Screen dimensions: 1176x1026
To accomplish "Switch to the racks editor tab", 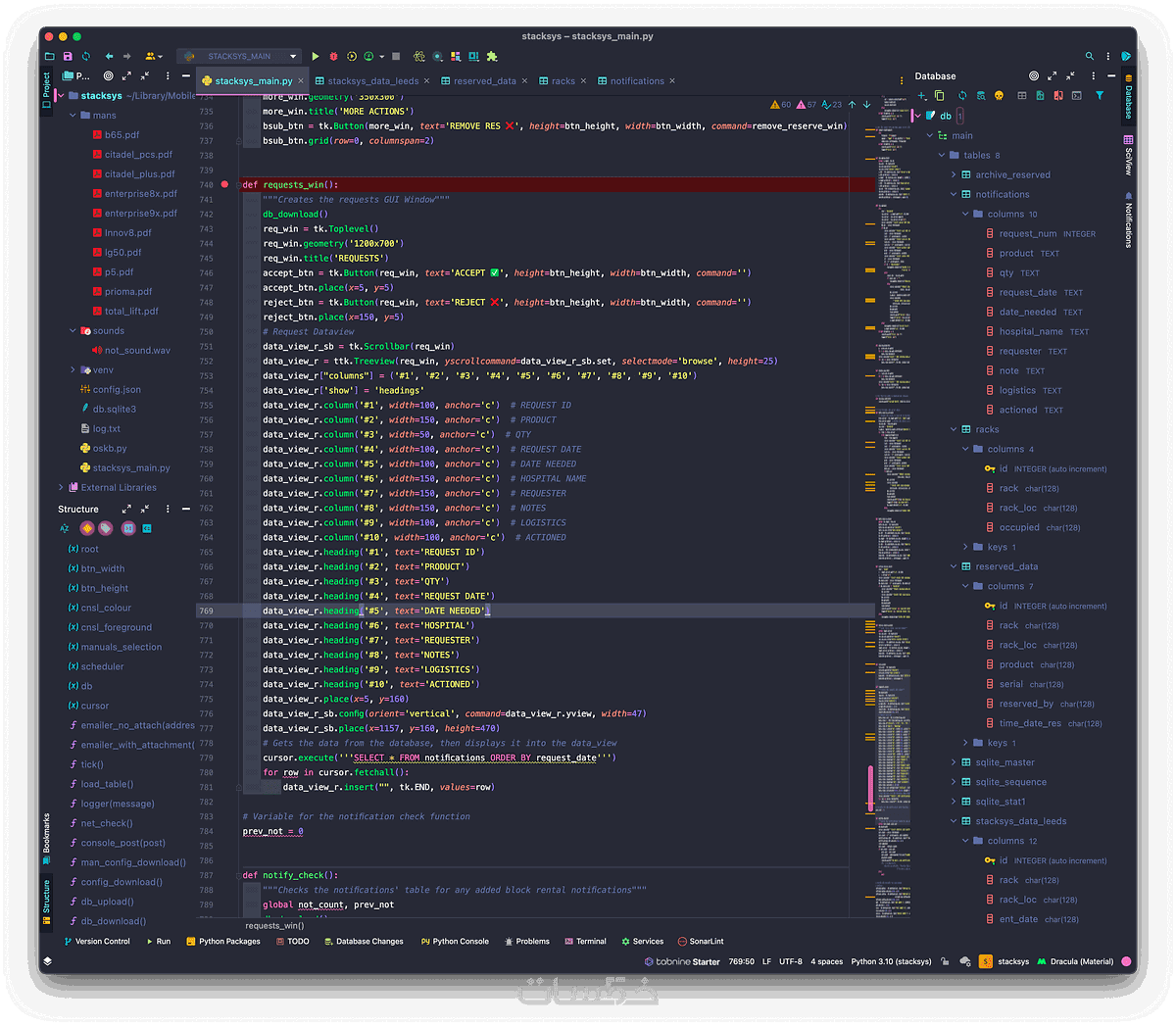I will (563, 81).
